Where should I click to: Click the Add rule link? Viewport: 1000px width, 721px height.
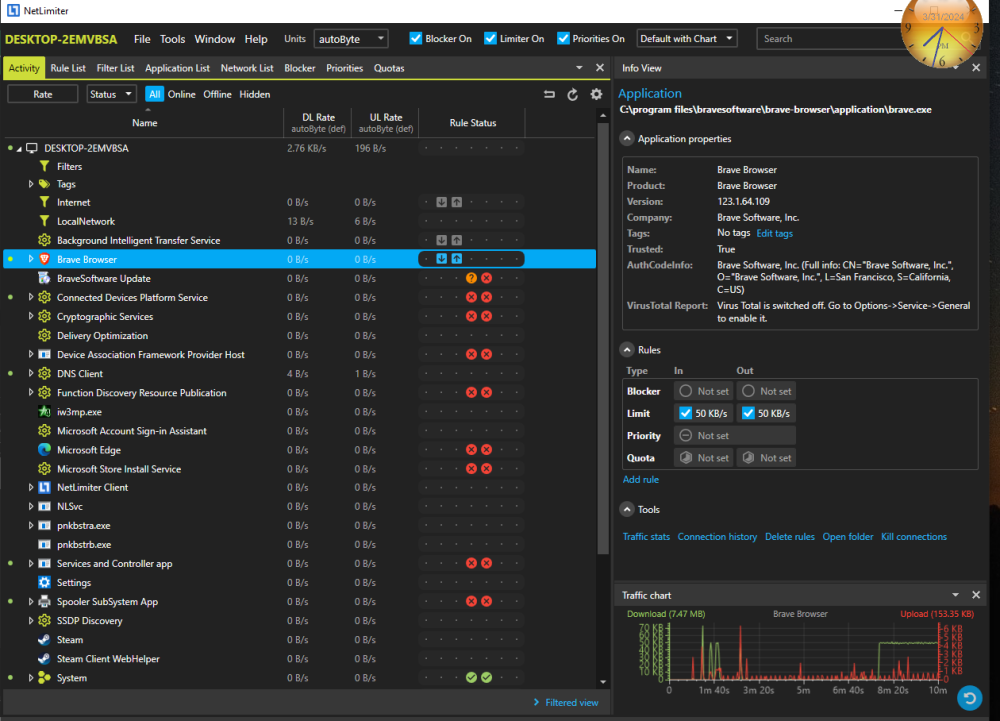(x=640, y=480)
